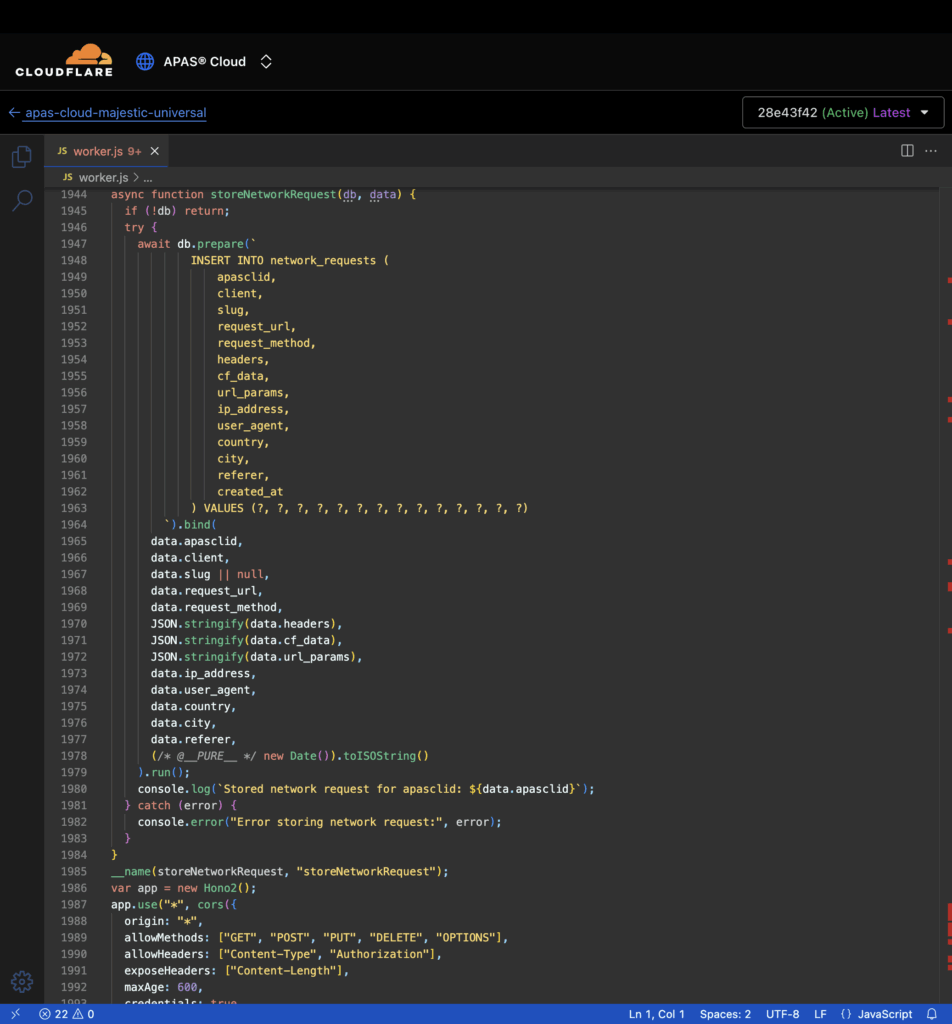
Task: Open the More Actions ellipsis menu
Action: tap(931, 151)
